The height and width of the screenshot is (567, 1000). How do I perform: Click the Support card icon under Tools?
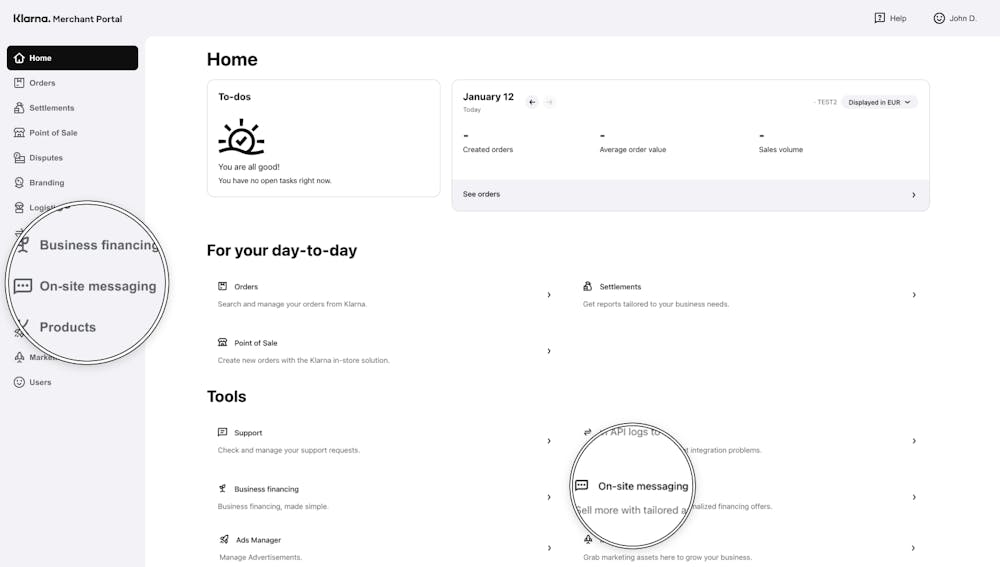tap(223, 432)
